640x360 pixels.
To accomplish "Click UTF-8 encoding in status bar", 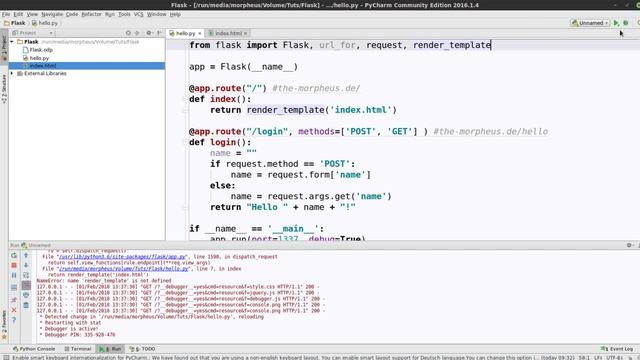I will point(614,358).
